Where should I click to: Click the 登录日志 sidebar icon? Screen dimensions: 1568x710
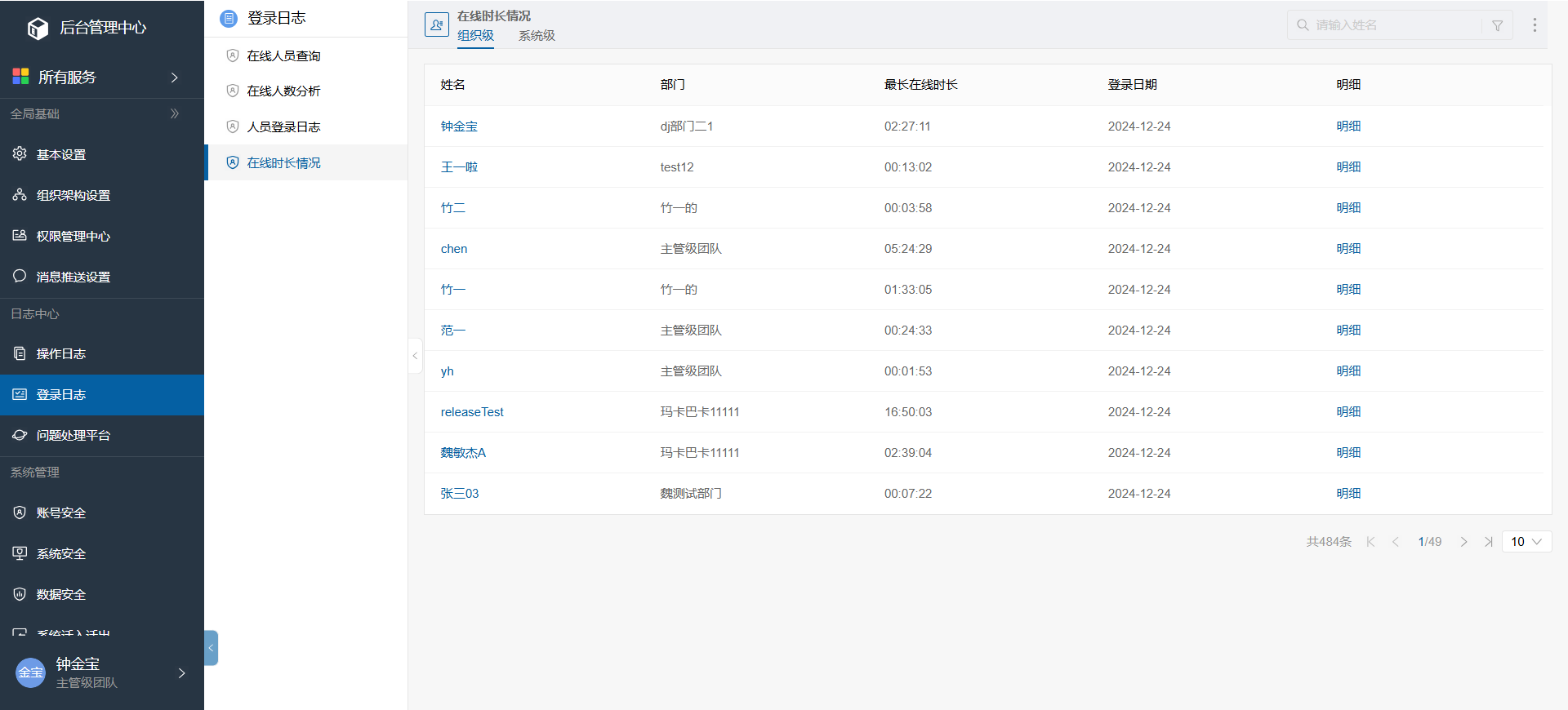pos(20,394)
